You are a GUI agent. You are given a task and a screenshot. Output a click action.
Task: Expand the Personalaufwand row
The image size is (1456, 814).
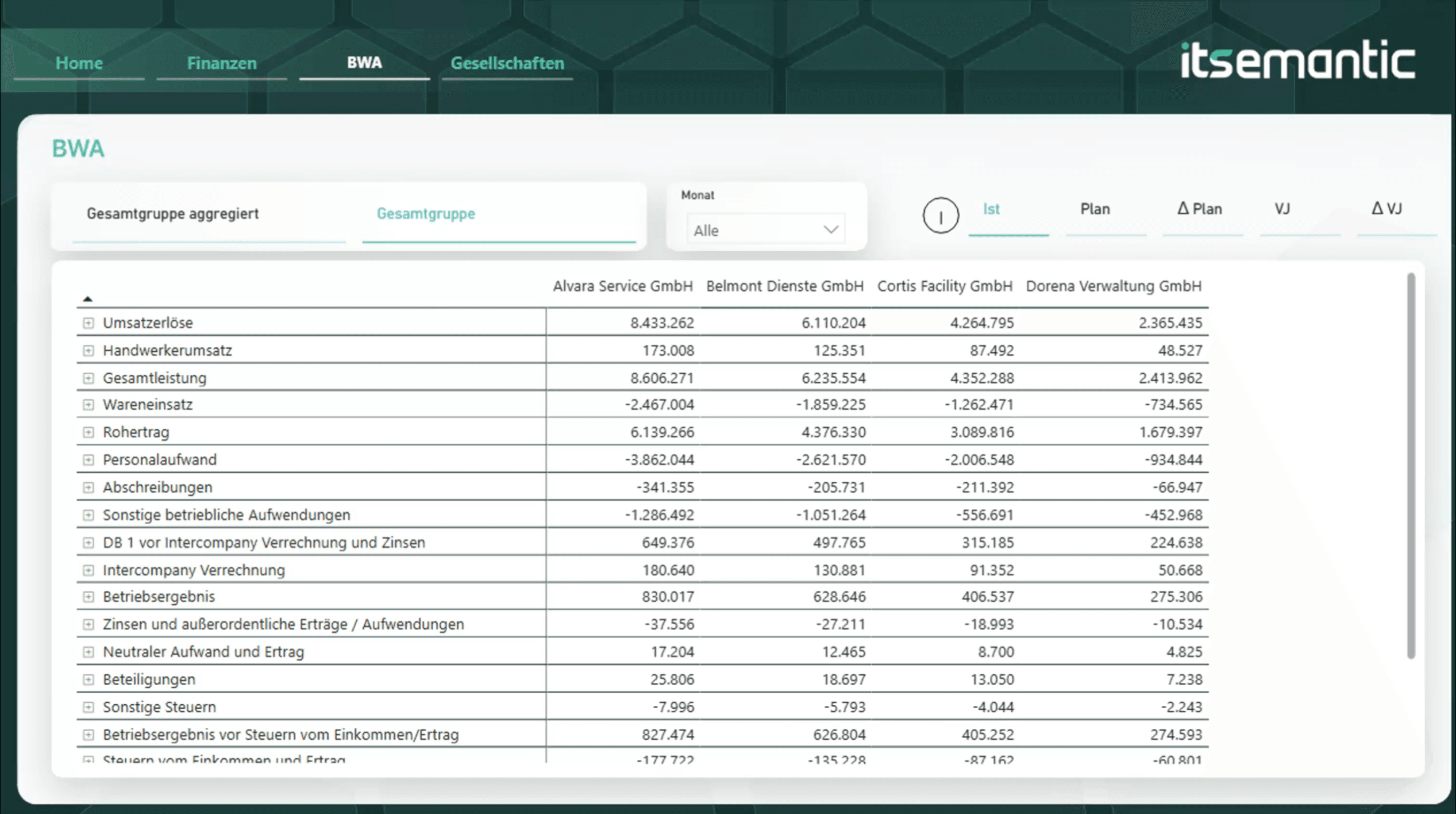88,460
